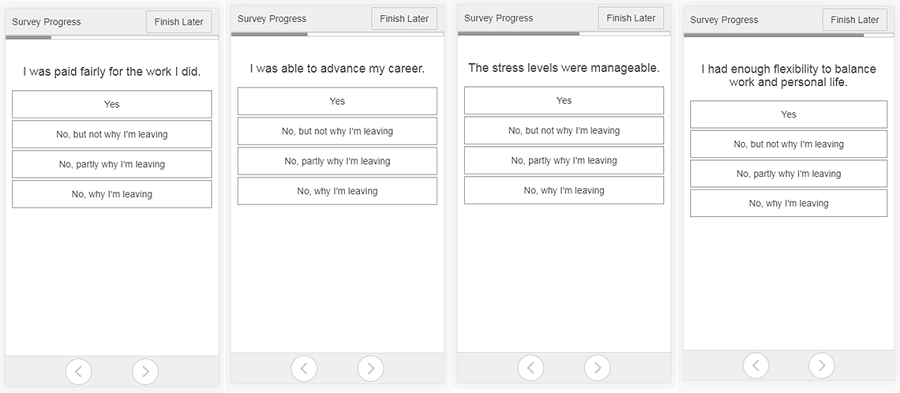
Task: Click next arrow on career advancement screen
Action: [371, 368]
